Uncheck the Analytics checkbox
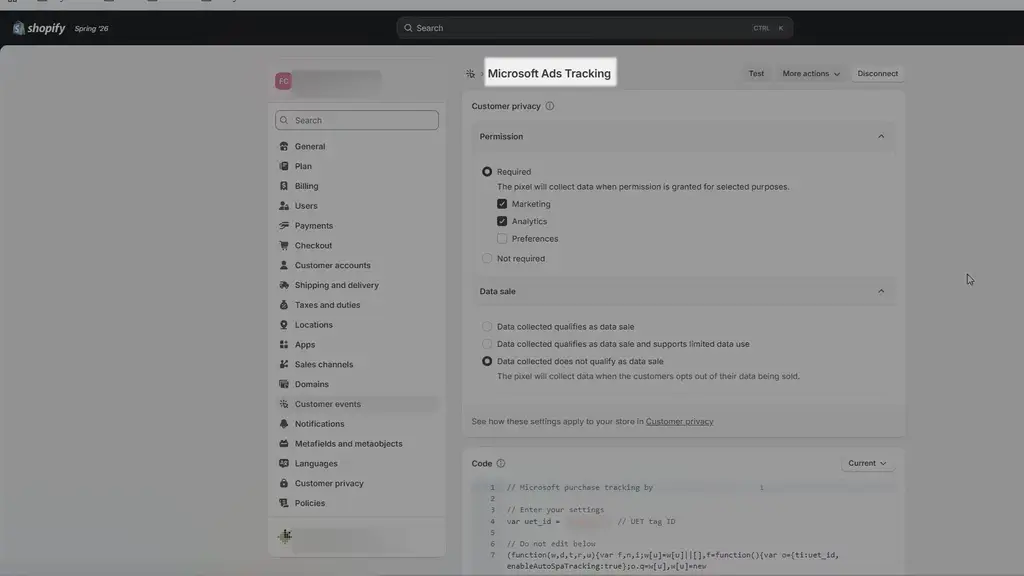This screenshot has height=576, width=1024. pyautogui.click(x=502, y=221)
